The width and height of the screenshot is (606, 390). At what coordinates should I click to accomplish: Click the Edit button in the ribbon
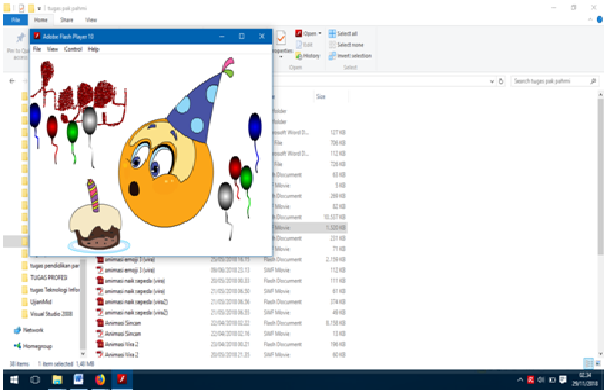[x=304, y=45]
